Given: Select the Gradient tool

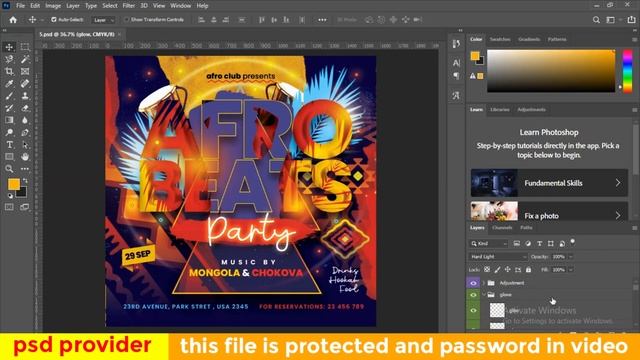Looking at the screenshot, I should [x=9, y=120].
